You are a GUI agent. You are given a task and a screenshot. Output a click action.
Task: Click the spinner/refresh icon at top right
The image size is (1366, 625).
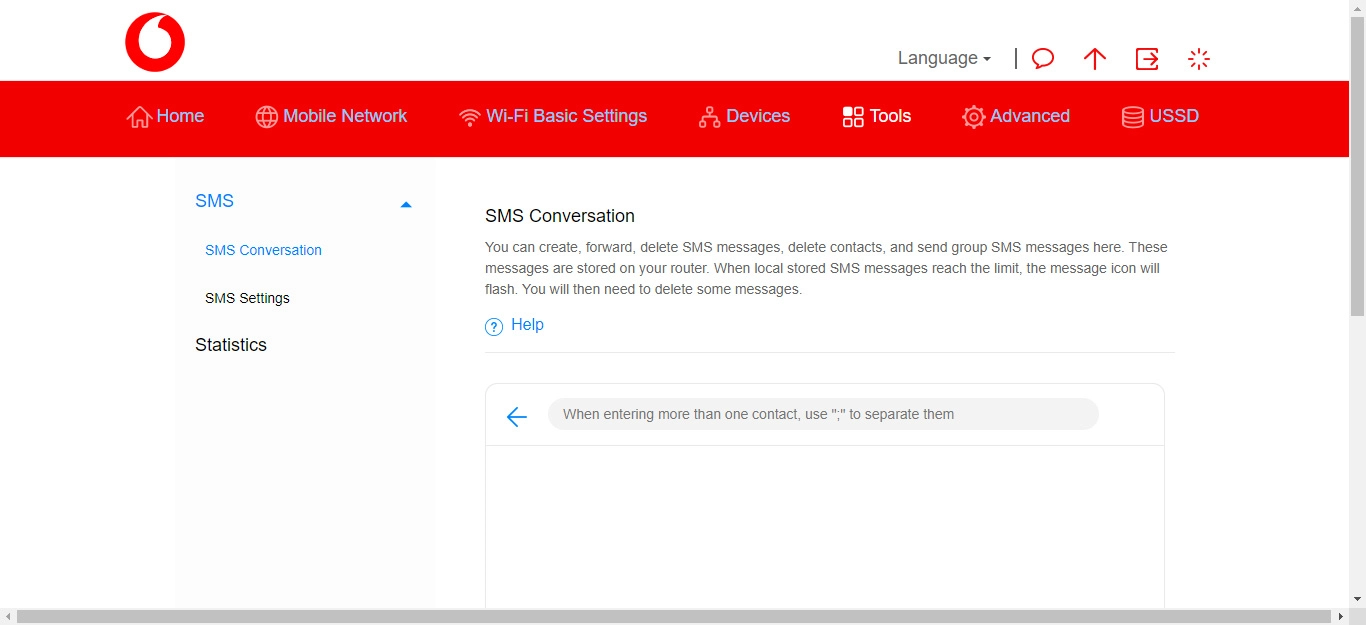(x=1198, y=59)
